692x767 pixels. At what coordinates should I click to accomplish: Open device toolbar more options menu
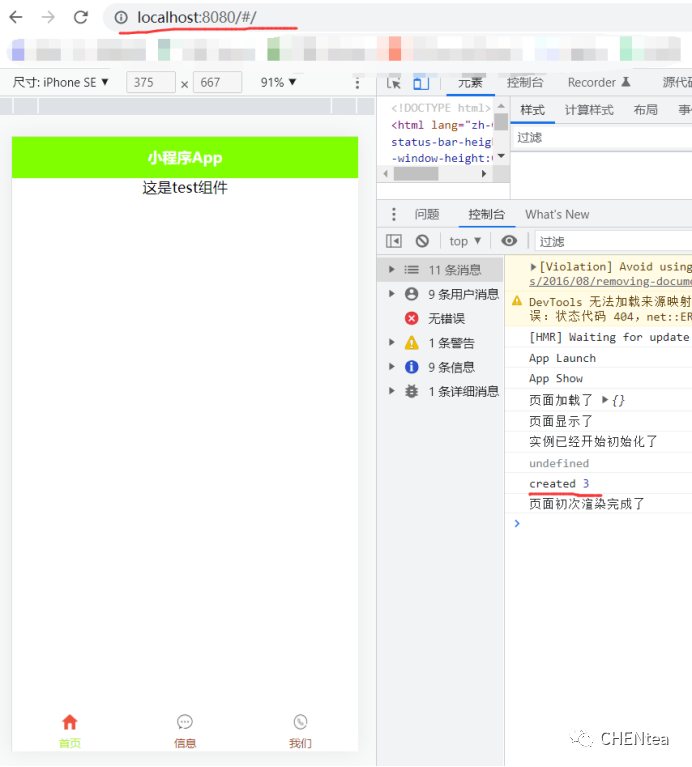coord(357,83)
